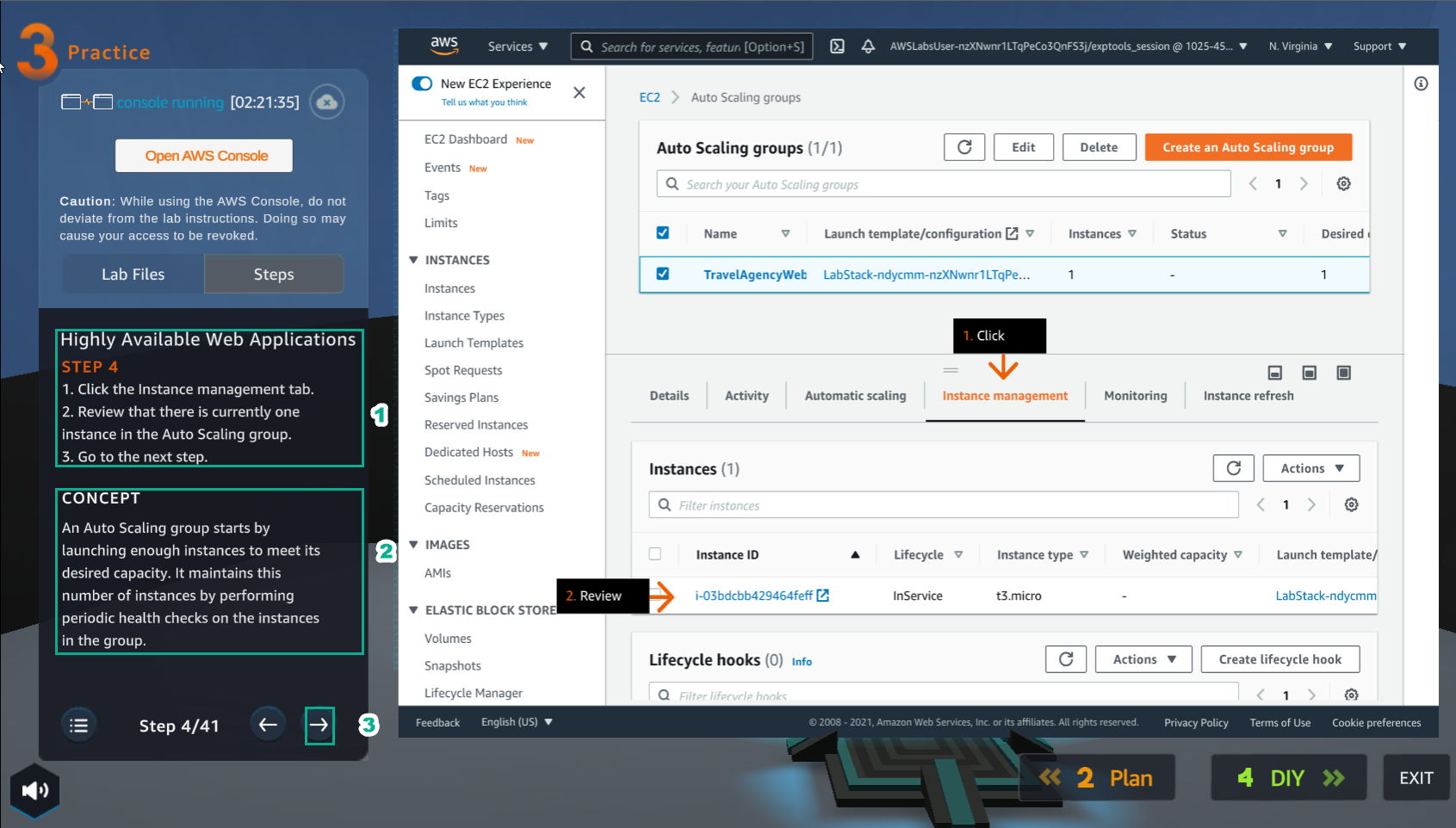Viewport: 1456px width, 828px height.
Task: Open the Services dropdown menu
Action: click(517, 46)
